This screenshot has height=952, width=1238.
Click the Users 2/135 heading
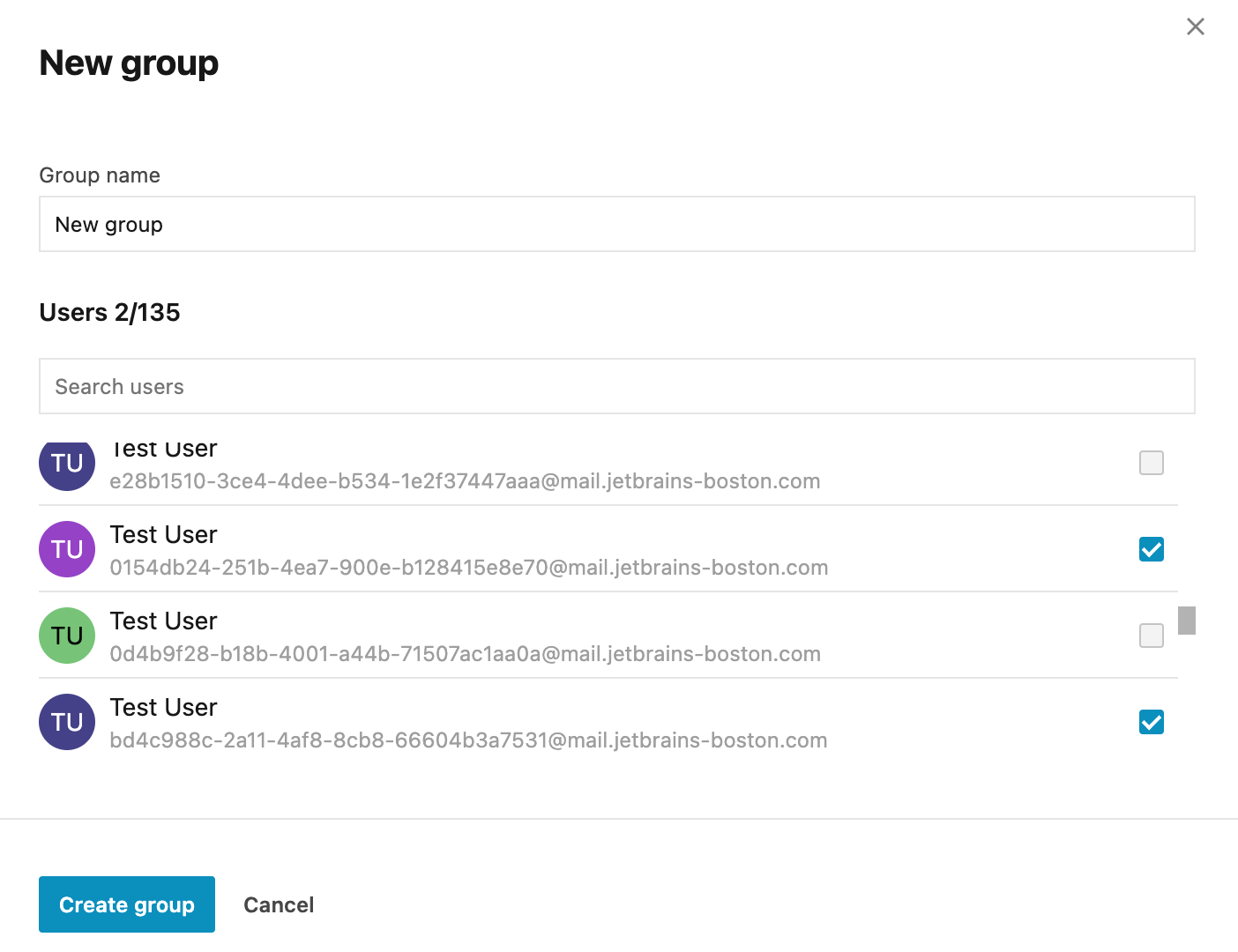click(x=108, y=312)
